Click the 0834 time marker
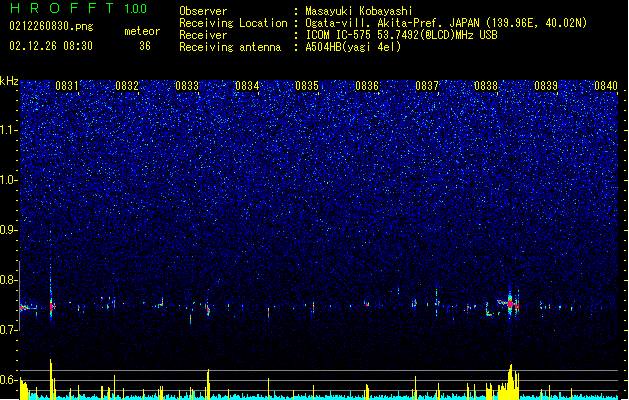 (247, 86)
